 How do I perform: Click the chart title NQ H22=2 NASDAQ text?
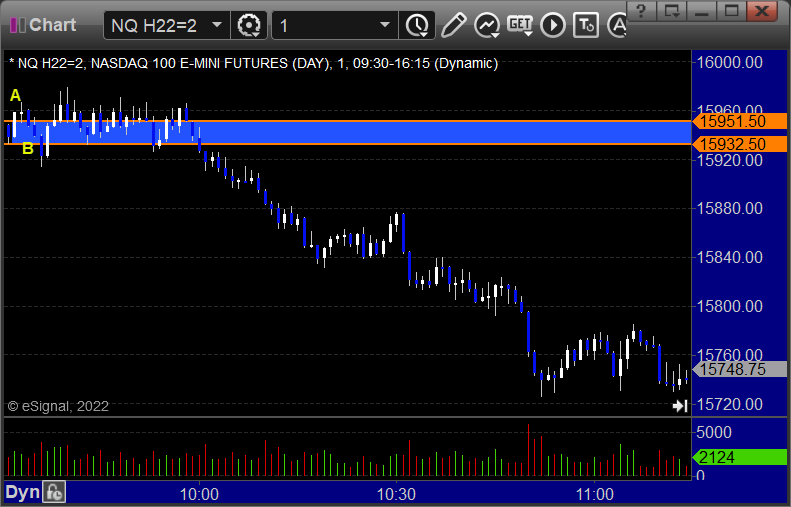point(254,64)
